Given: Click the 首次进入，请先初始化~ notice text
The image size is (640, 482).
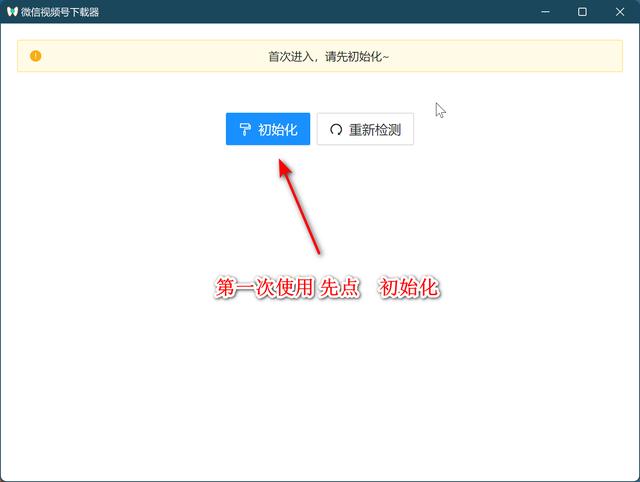Looking at the screenshot, I should click(329, 56).
